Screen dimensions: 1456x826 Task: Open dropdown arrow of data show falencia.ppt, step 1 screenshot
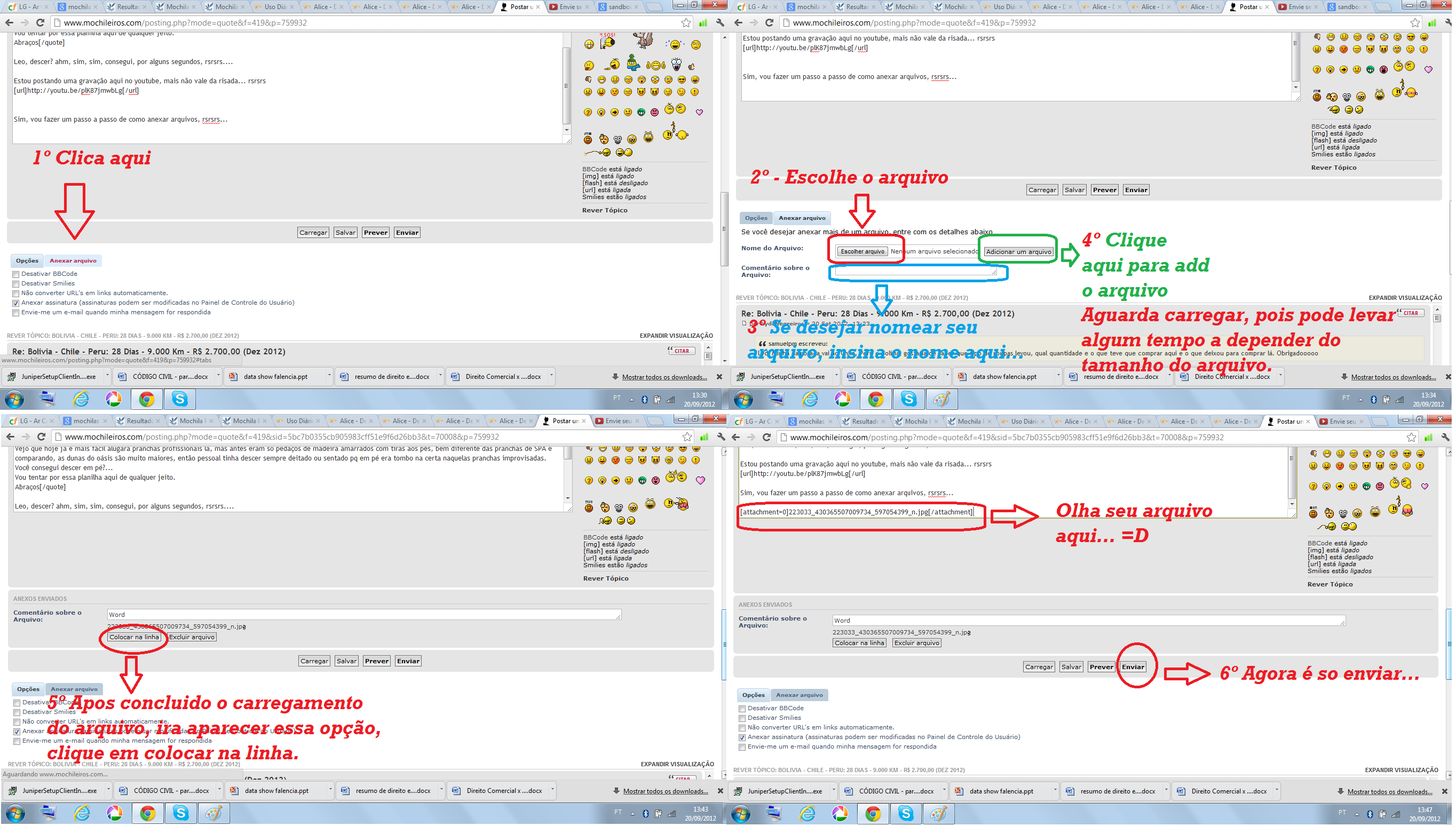coord(329,376)
